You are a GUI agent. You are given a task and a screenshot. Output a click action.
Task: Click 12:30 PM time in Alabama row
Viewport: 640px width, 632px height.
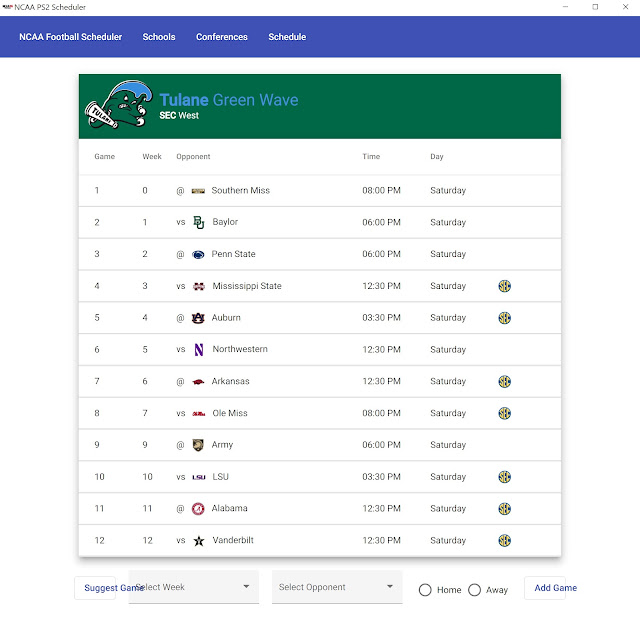click(x=381, y=509)
